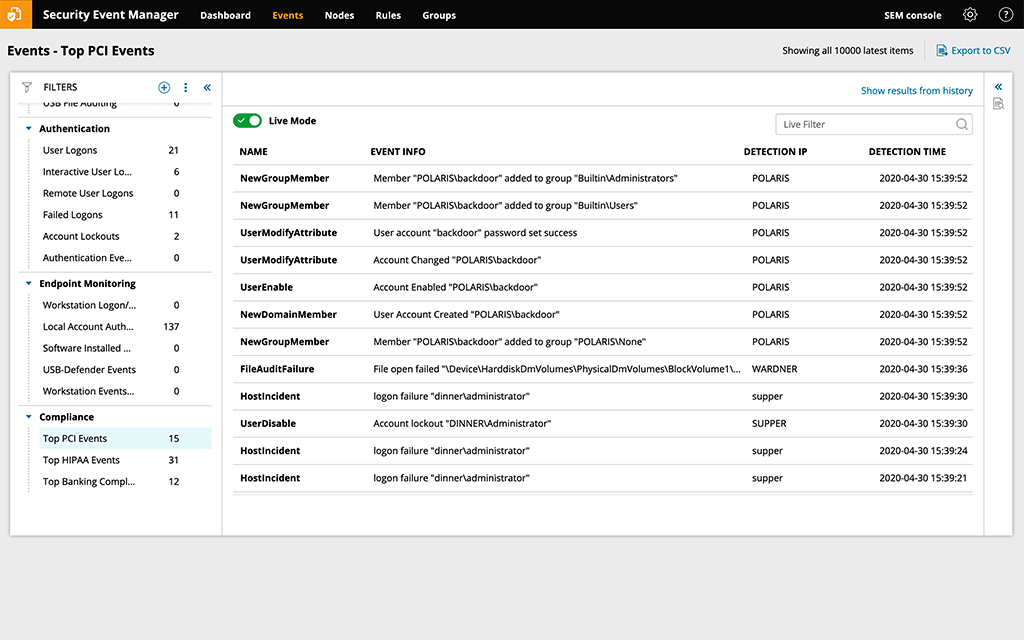The image size is (1024, 640).
Task: Open the SolarWinds SEM home icon
Action: [14, 14]
